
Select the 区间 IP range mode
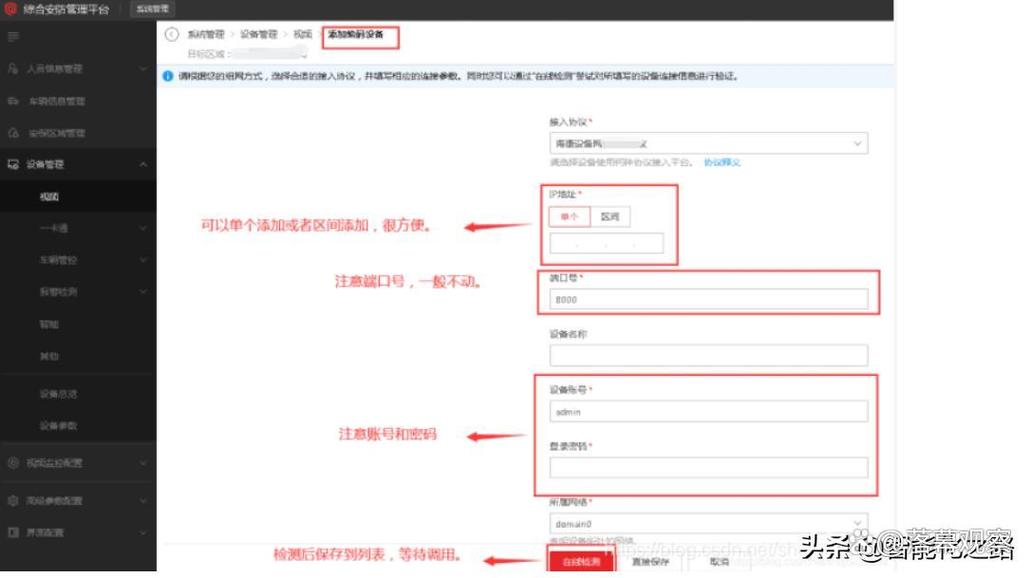point(610,217)
